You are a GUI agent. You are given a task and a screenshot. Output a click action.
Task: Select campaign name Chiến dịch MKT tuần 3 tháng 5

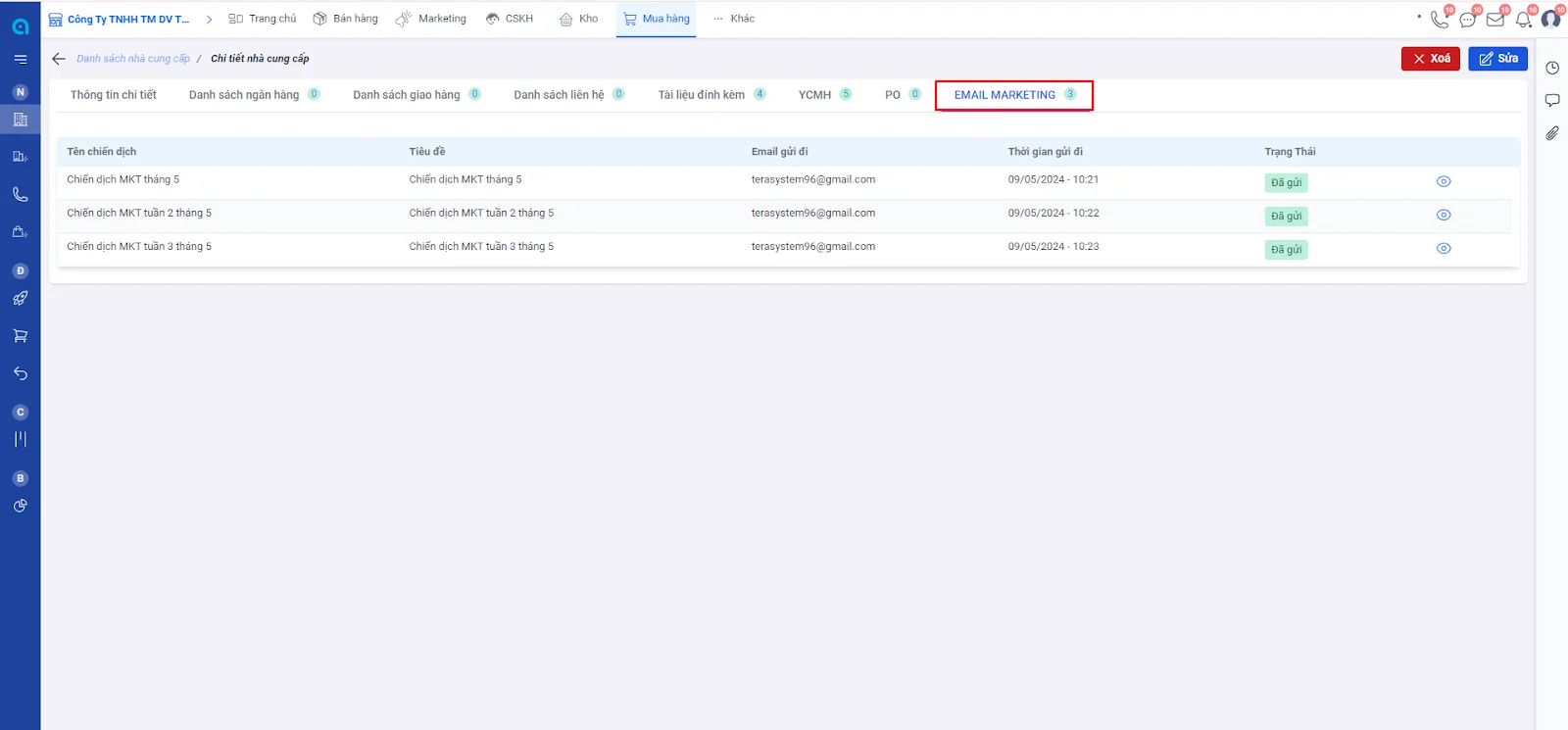(x=139, y=247)
